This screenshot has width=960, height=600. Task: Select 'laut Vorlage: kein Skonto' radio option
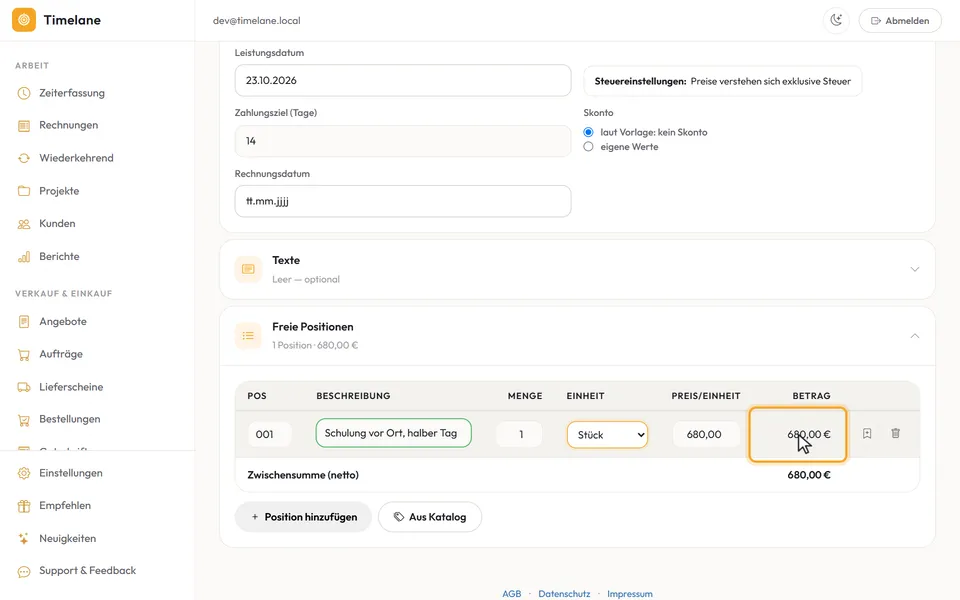588,132
